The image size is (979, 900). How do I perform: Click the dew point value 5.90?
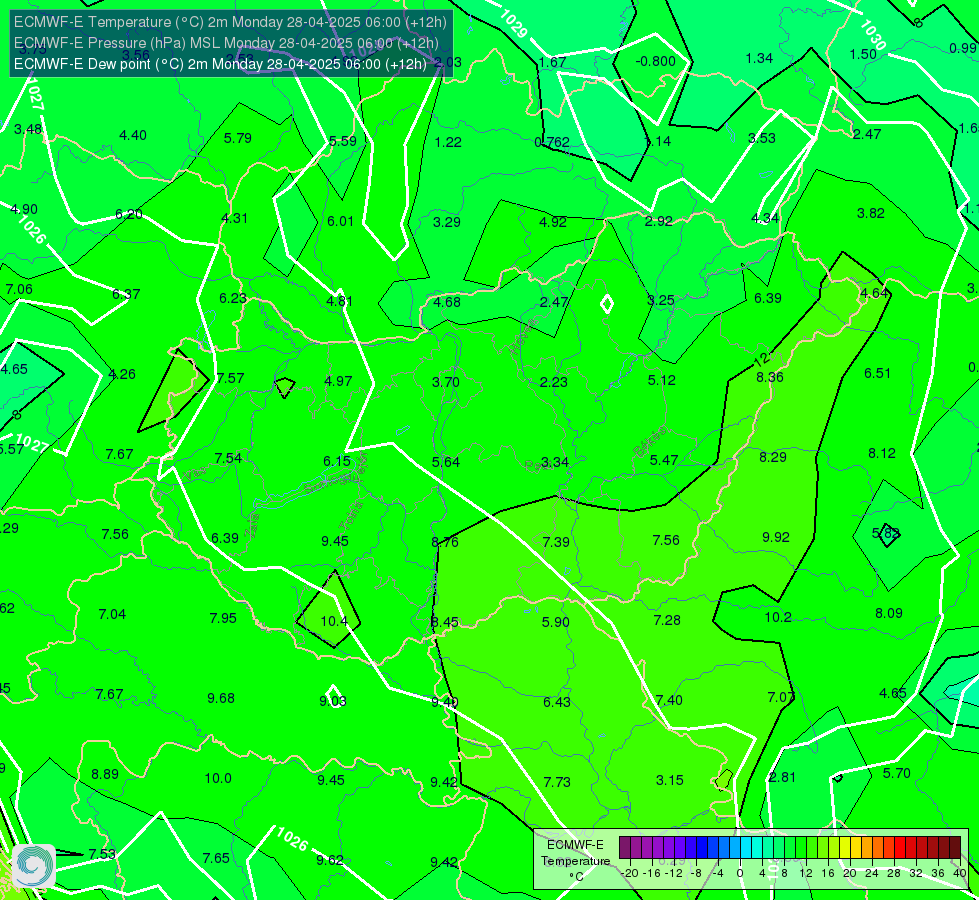pyautogui.click(x=556, y=622)
